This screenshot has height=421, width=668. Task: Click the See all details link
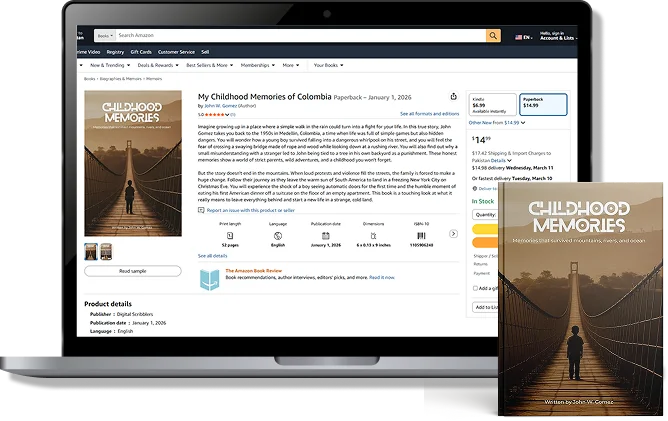click(x=213, y=256)
